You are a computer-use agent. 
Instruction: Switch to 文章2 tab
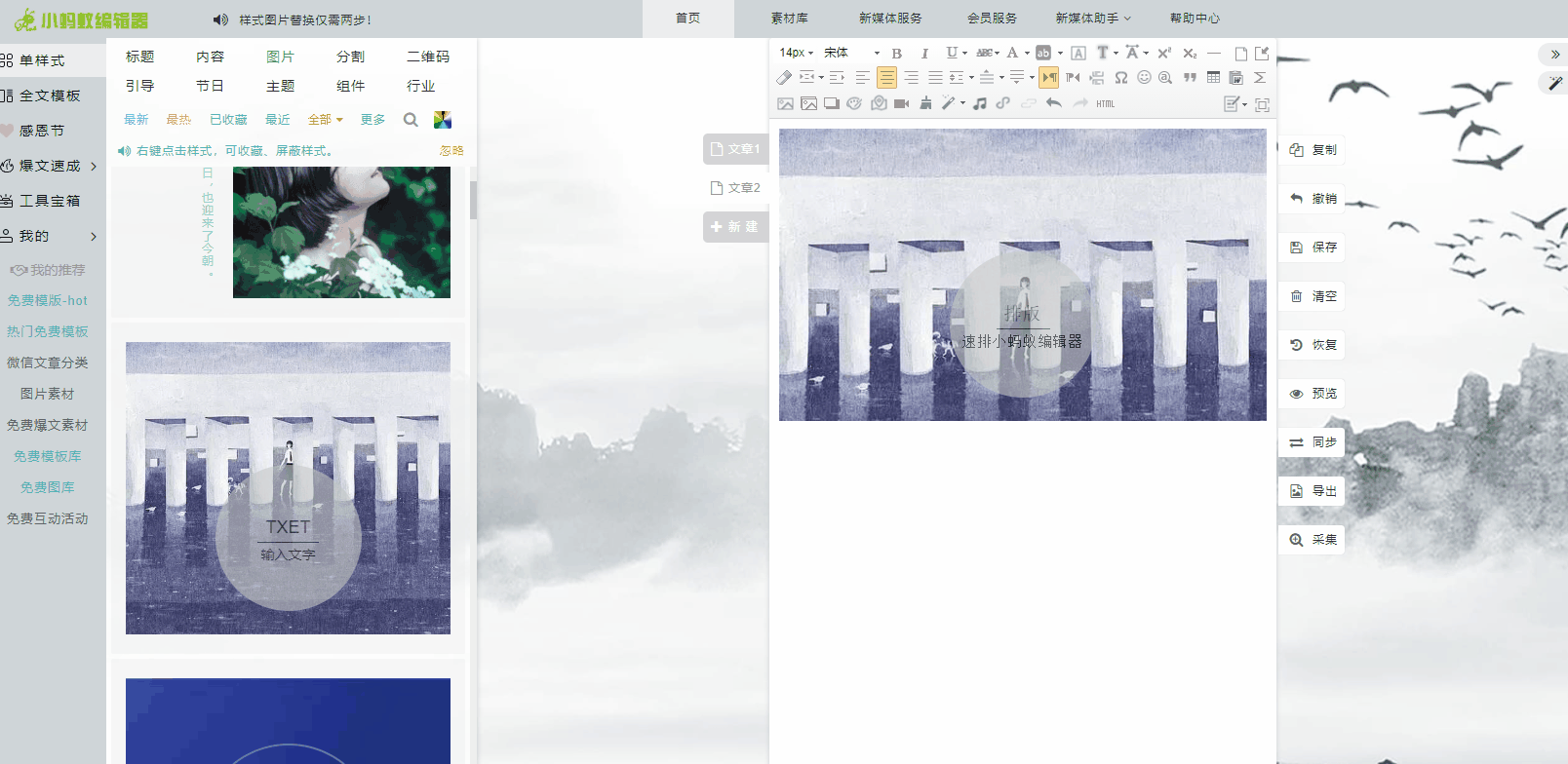[x=736, y=188]
